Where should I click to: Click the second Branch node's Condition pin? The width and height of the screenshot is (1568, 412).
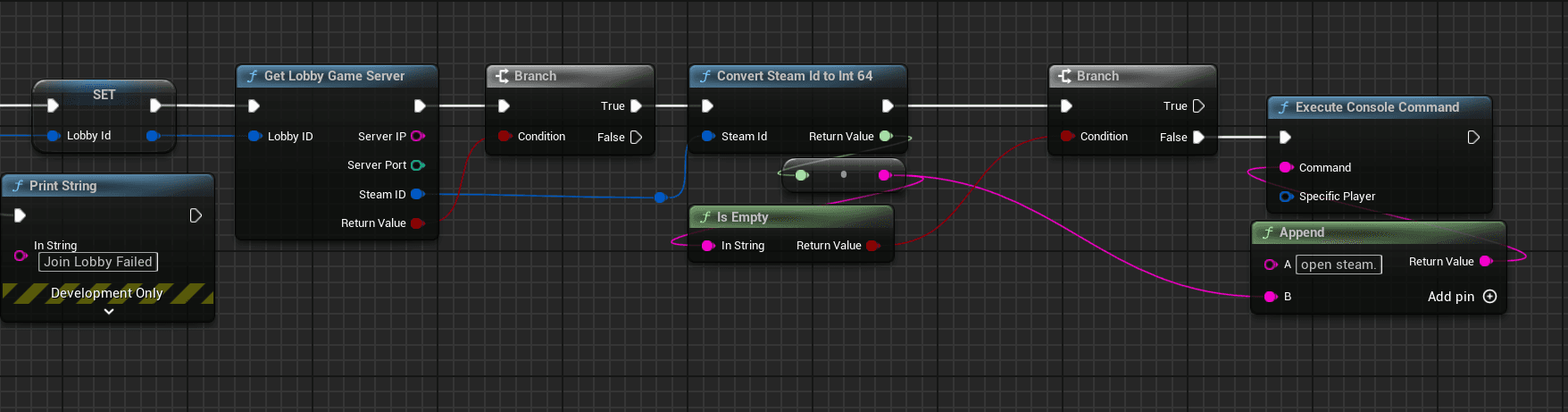(1067, 137)
